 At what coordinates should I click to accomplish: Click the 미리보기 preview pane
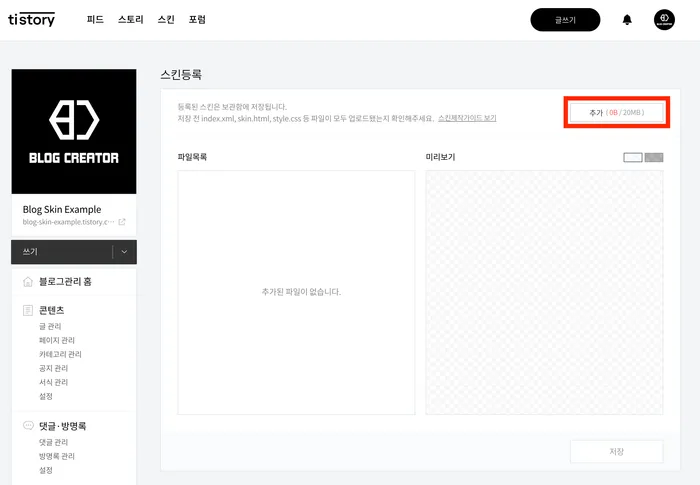coord(544,293)
